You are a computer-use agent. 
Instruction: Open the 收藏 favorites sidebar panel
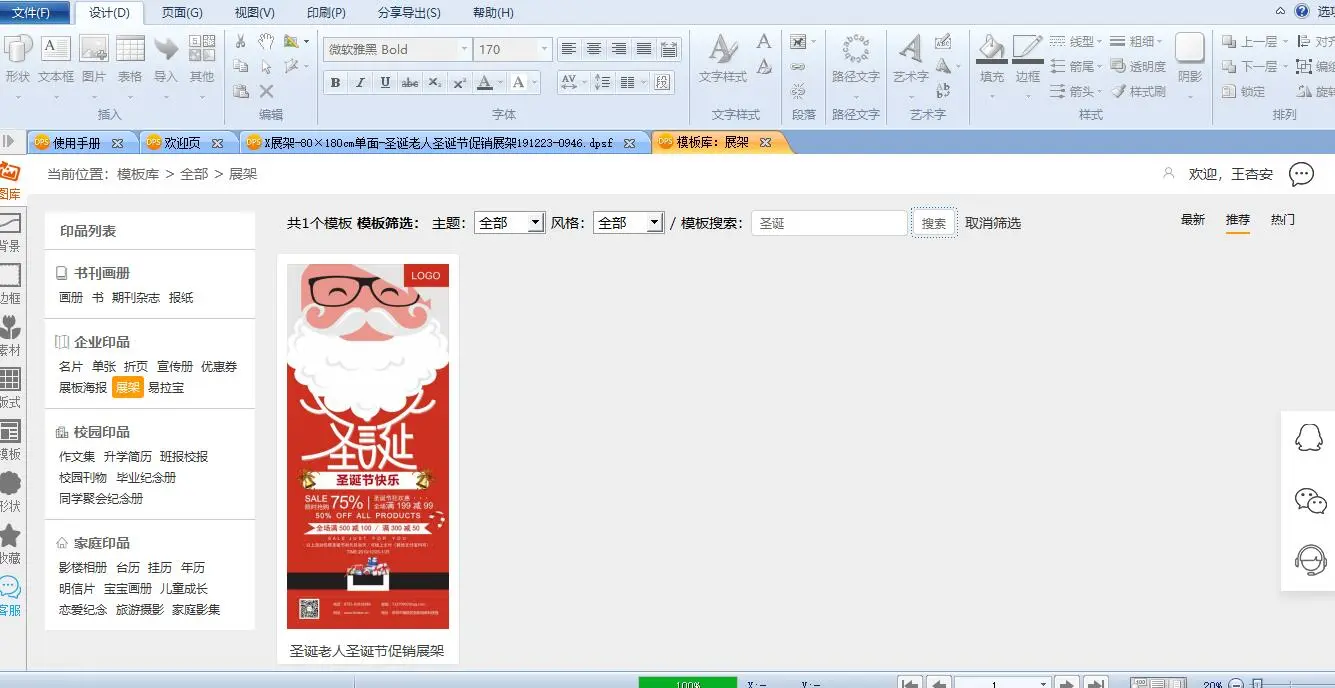10,544
